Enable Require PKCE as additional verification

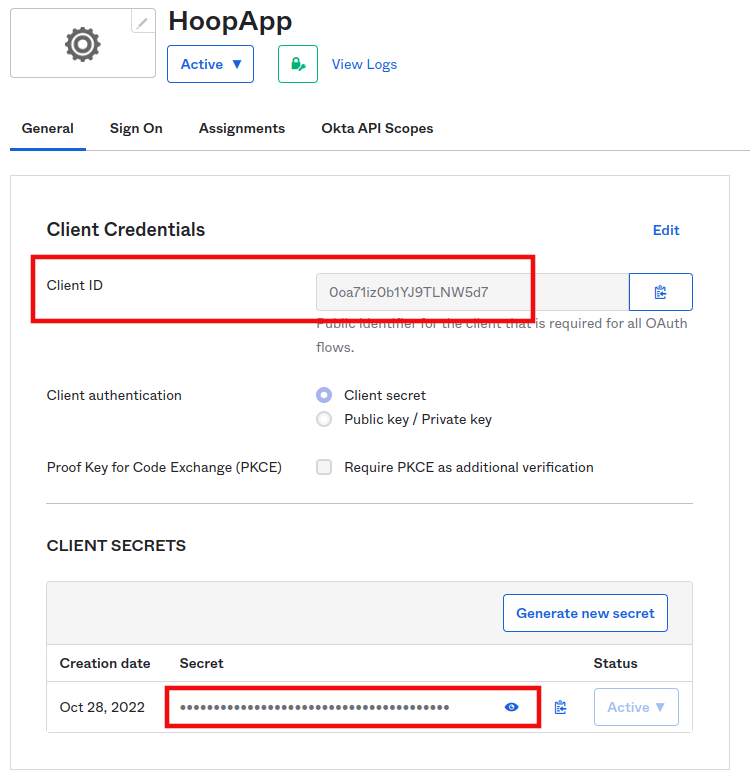[x=324, y=467]
